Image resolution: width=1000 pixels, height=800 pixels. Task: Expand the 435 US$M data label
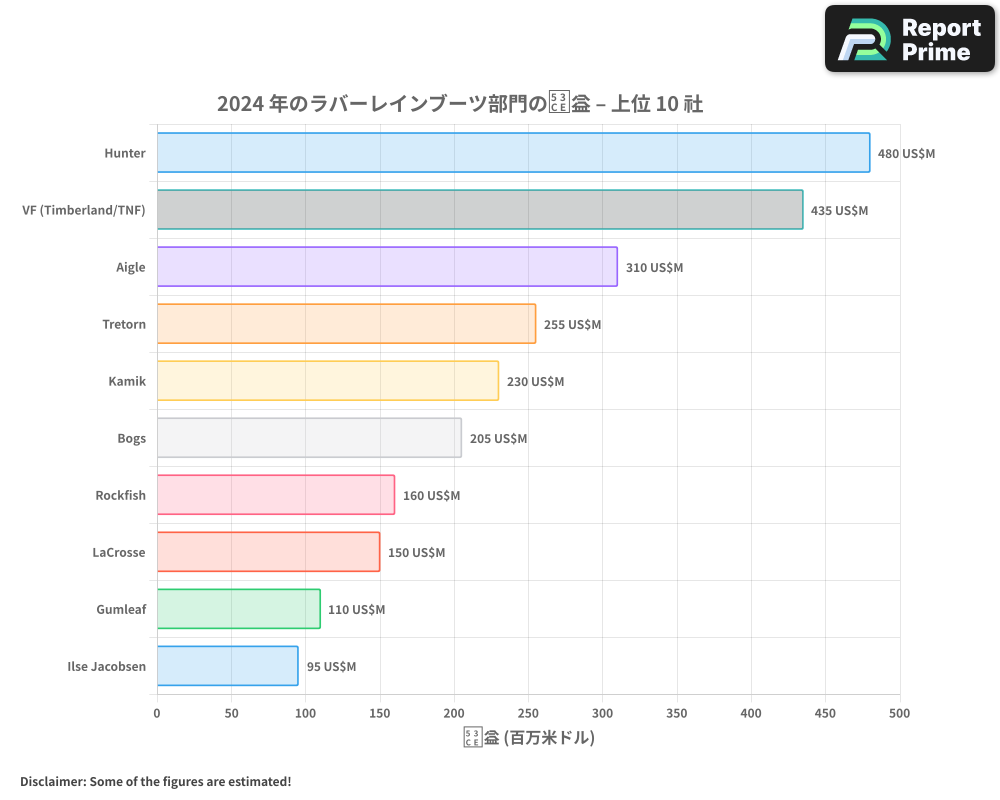pos(838,211)
